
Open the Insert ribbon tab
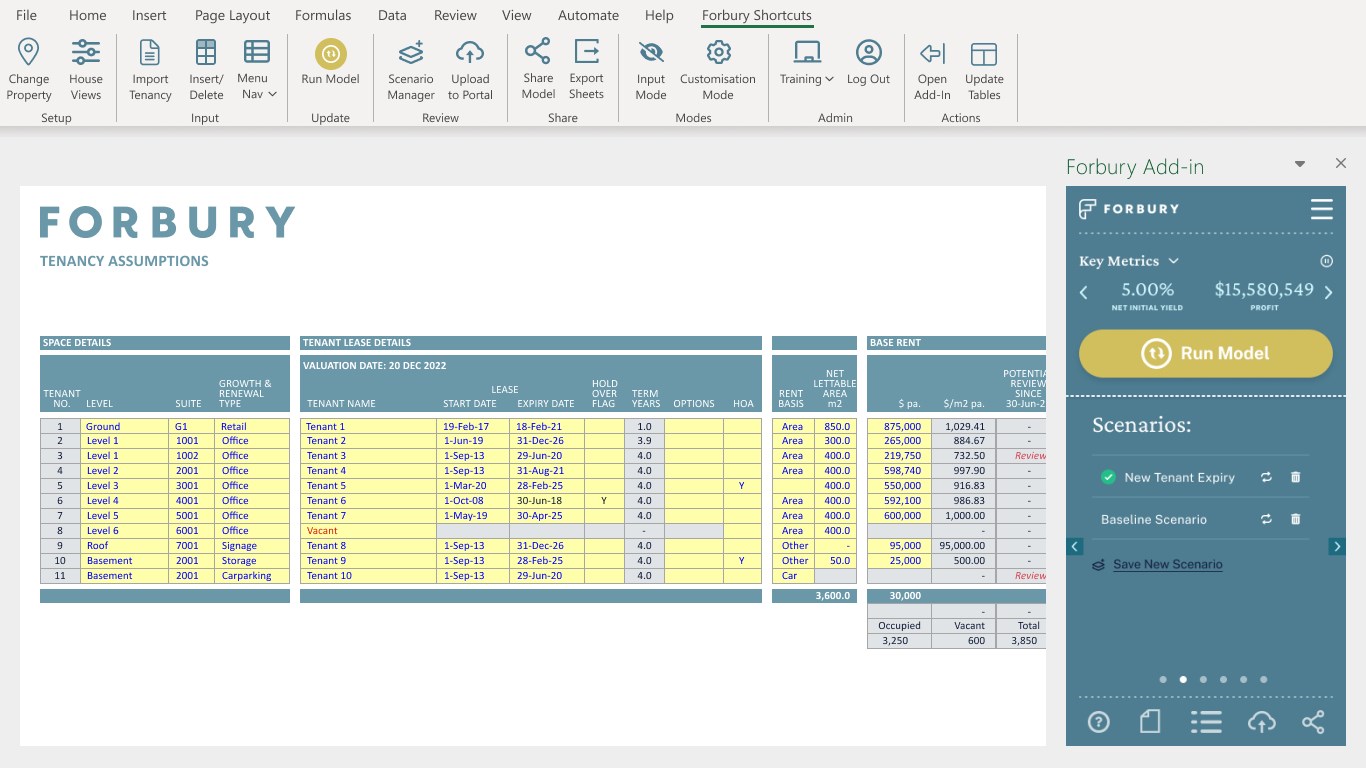tap(149, 15)
